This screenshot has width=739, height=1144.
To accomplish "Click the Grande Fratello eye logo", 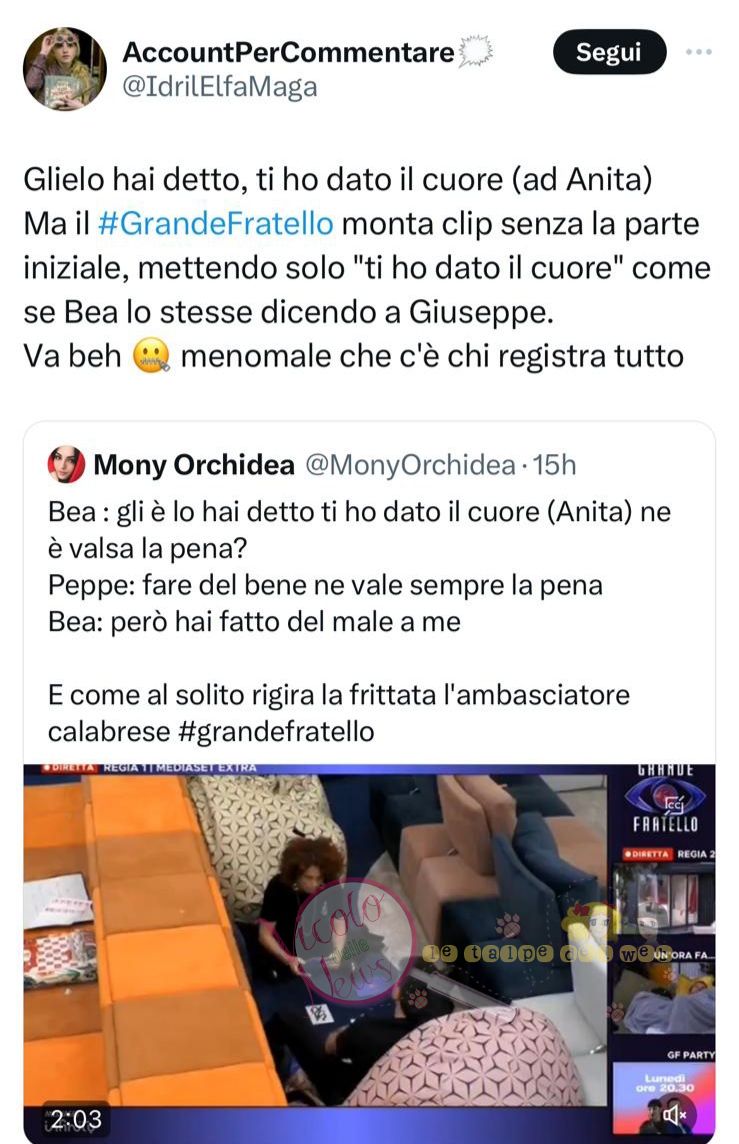I will [665, 800].
